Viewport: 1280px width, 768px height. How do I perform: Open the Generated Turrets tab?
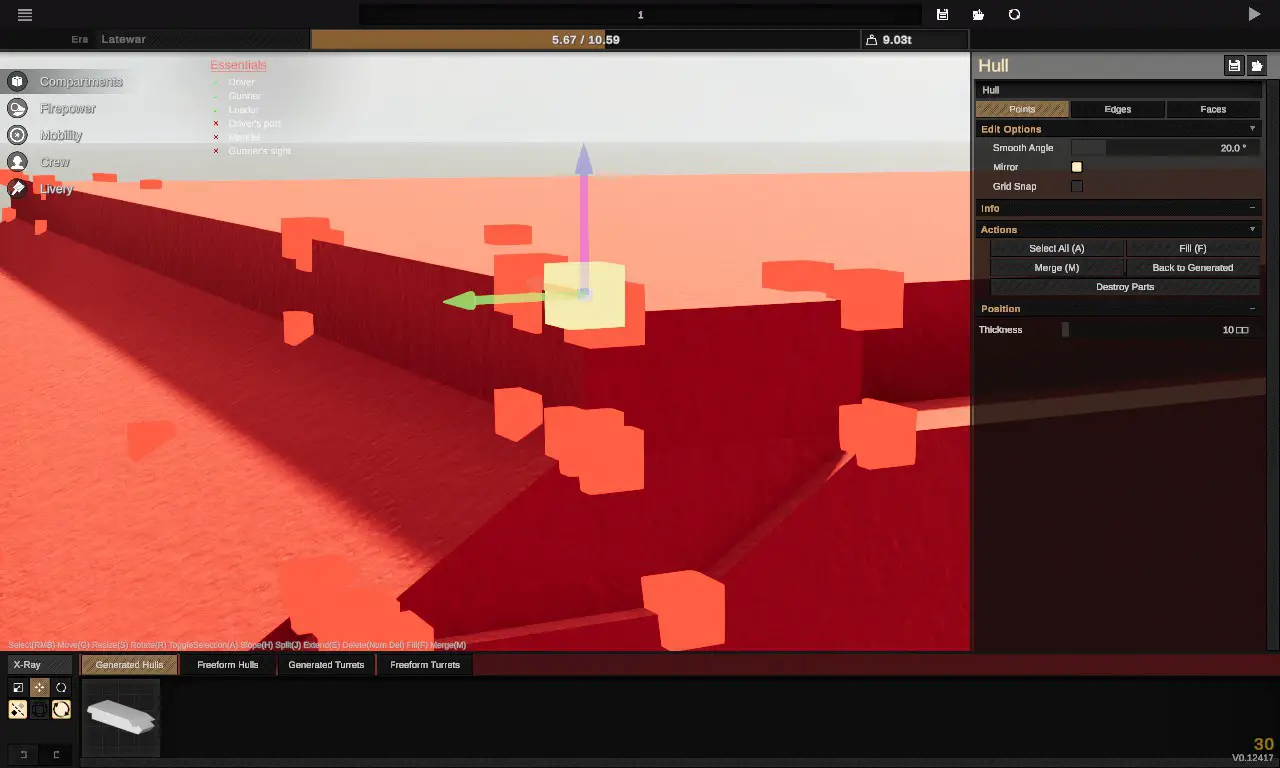(x=326, y=665)
